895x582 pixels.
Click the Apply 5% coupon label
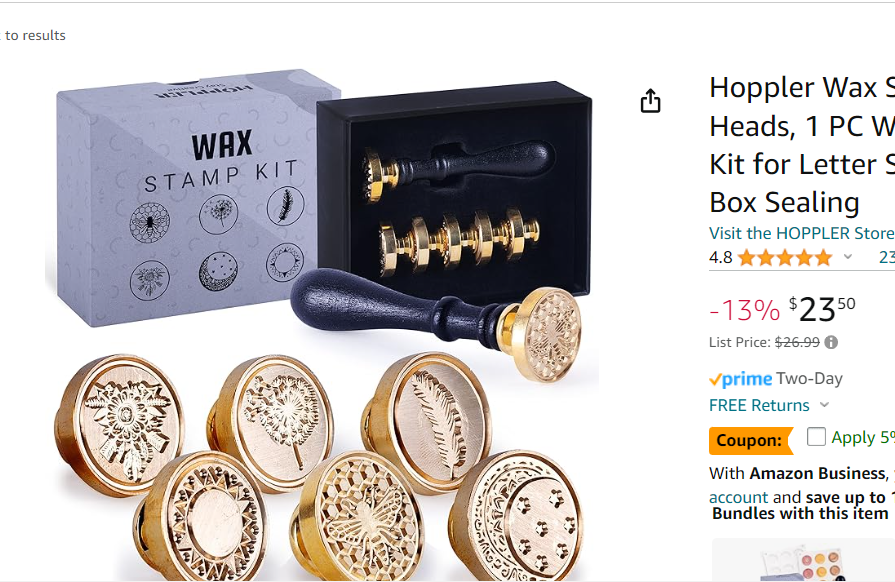point(862,437)
